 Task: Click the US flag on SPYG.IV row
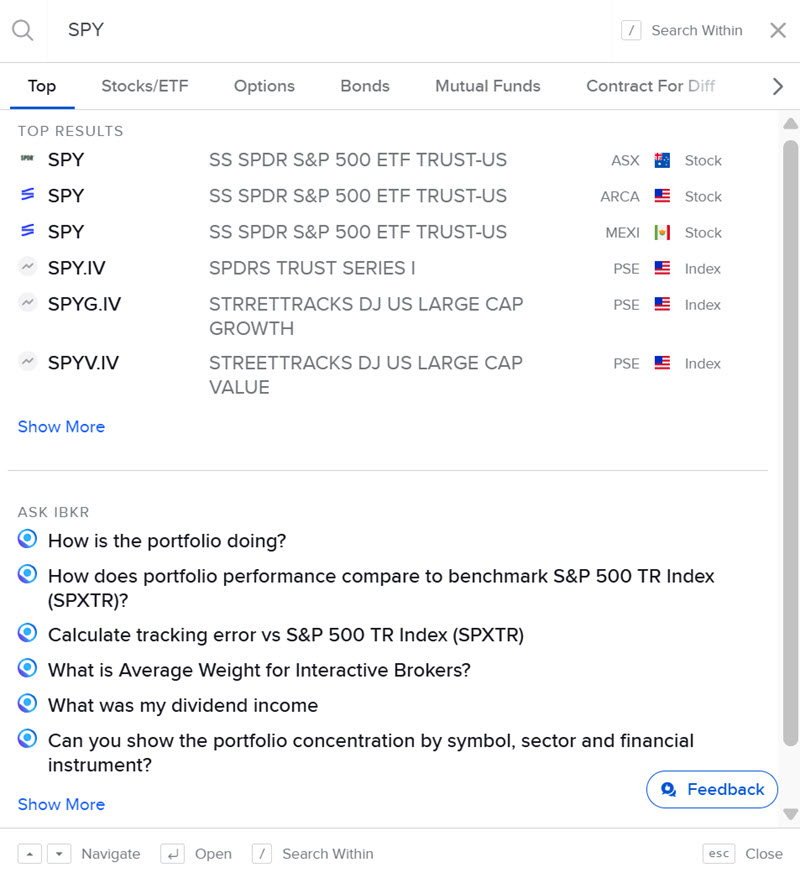662,305
